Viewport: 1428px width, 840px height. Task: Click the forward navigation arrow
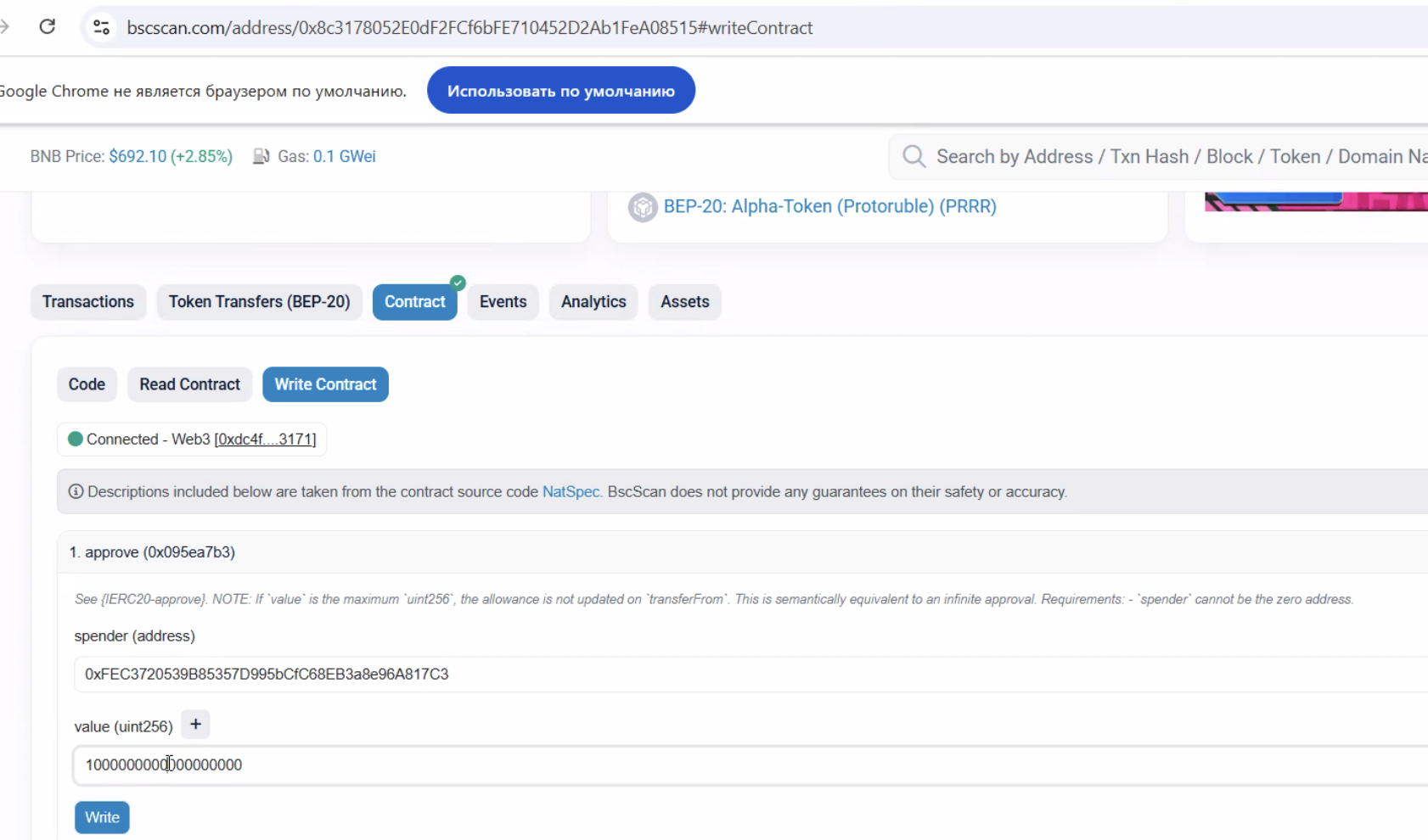click(4, 27)
